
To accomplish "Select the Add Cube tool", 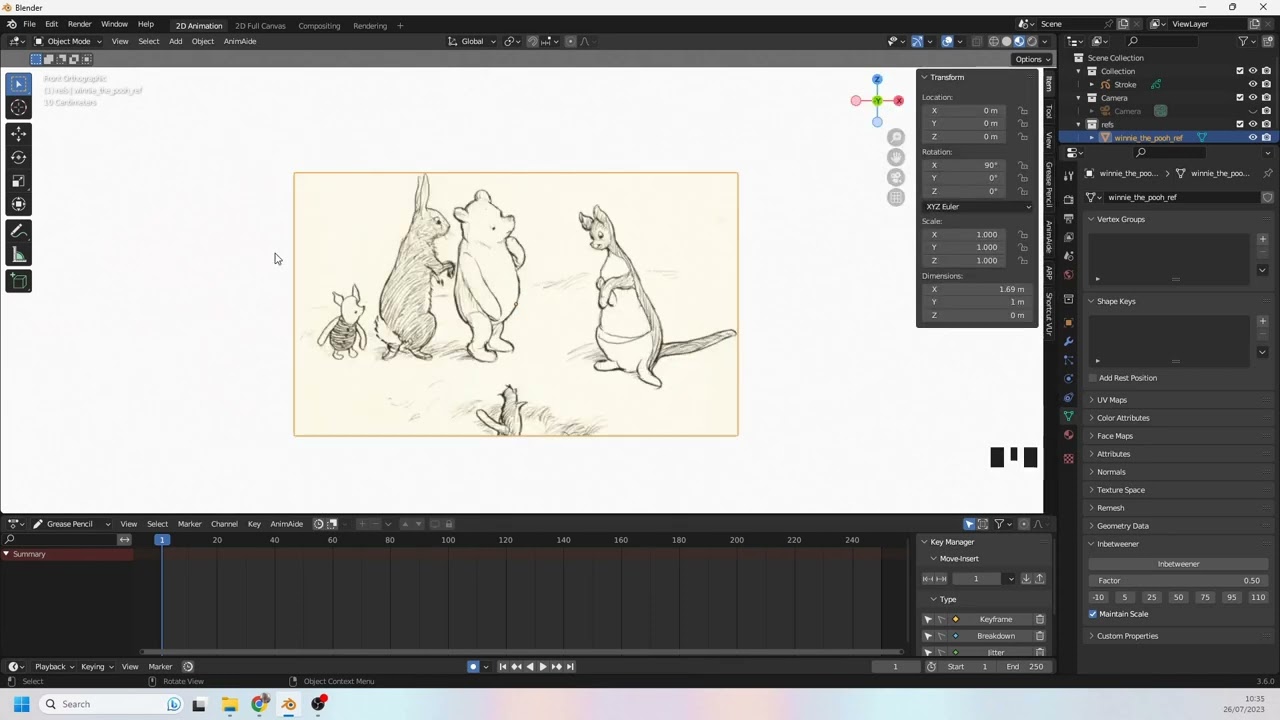I will (x=18, y=281).
